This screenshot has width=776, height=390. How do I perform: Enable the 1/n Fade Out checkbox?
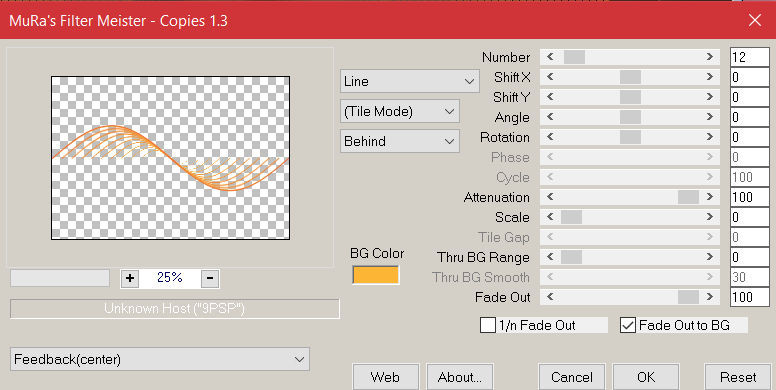[488, 325]
